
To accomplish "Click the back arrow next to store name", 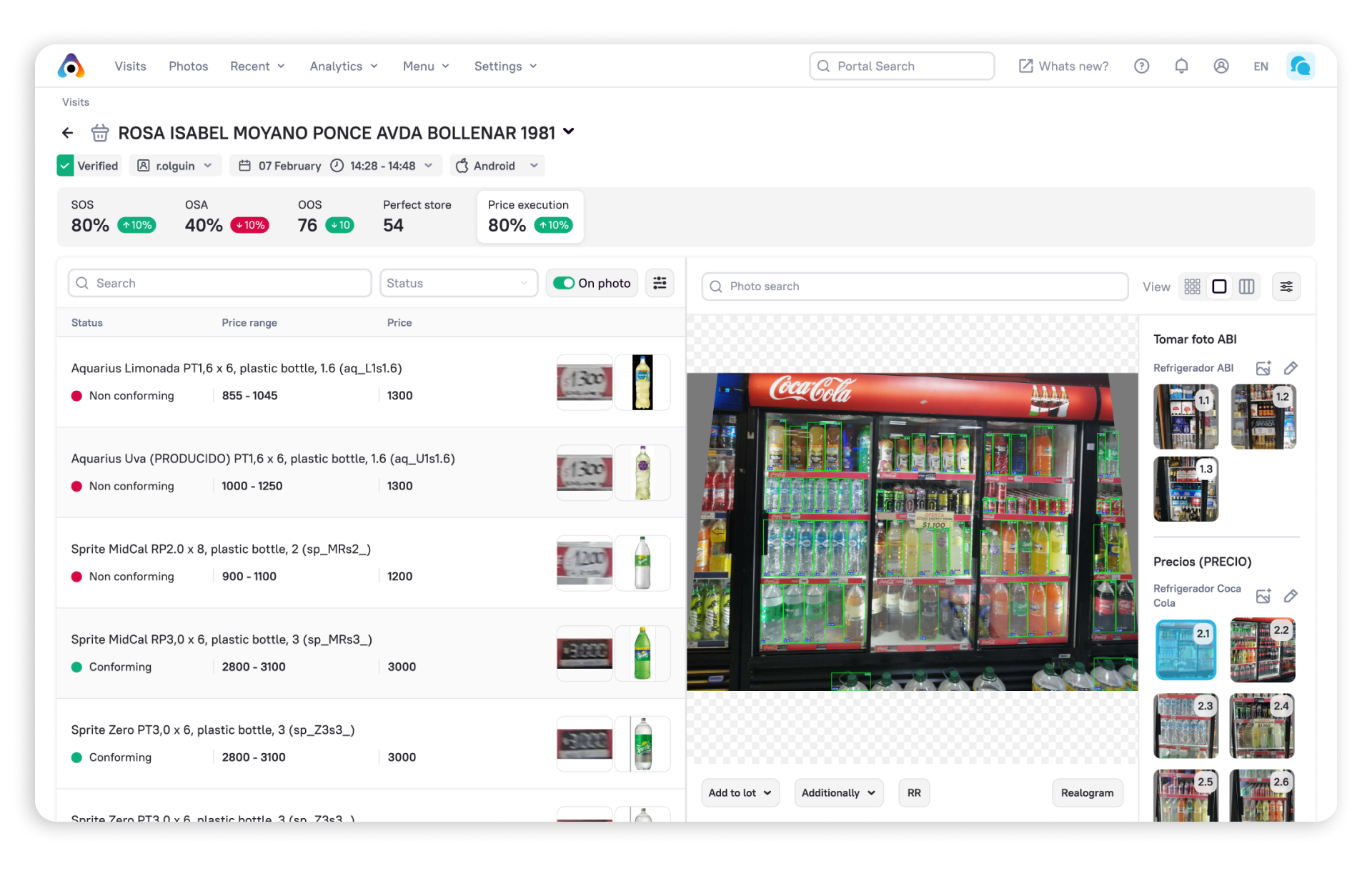I will 68,133.
